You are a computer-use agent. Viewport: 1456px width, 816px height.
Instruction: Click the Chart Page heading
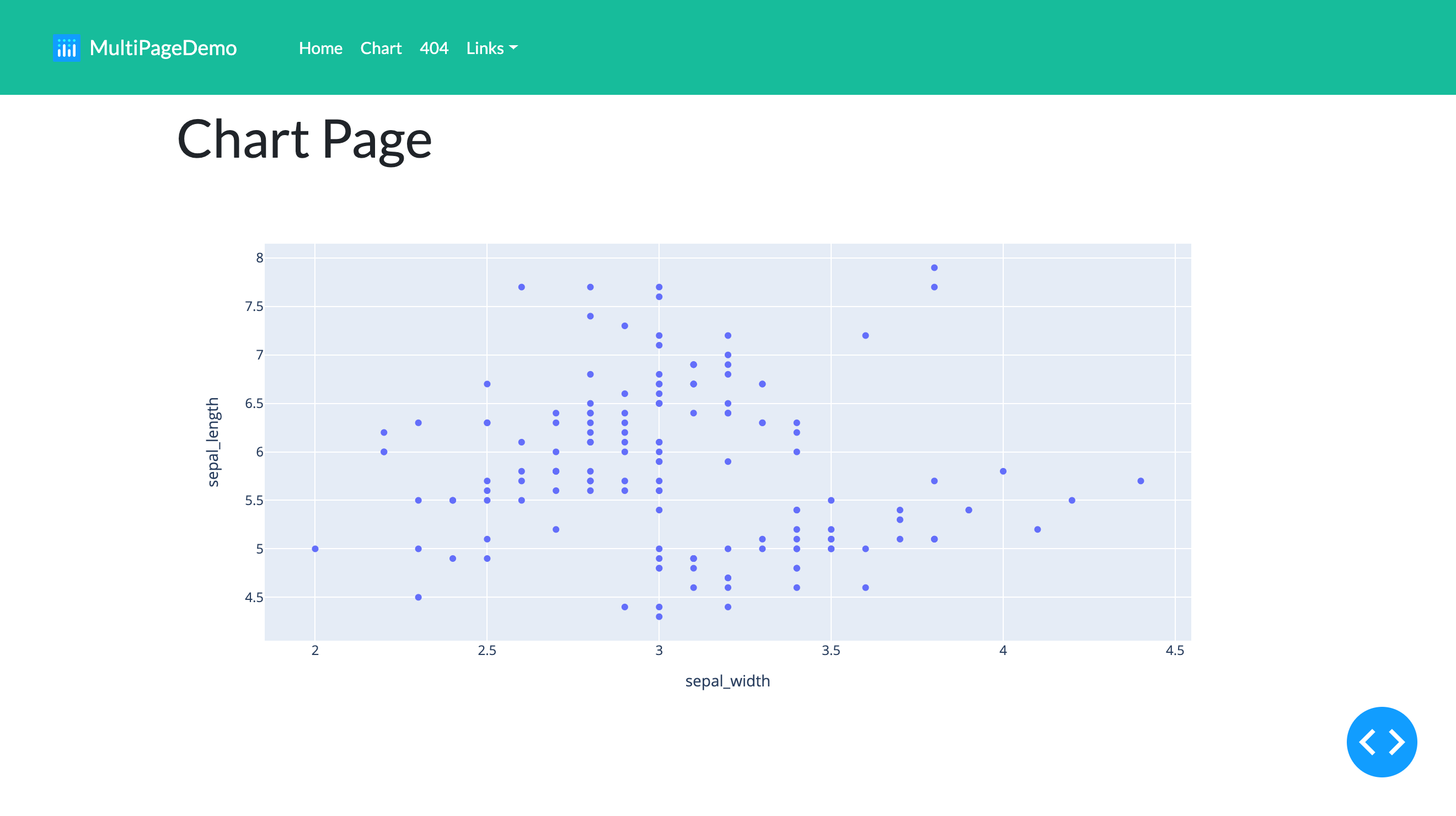[x=304, y=139]
